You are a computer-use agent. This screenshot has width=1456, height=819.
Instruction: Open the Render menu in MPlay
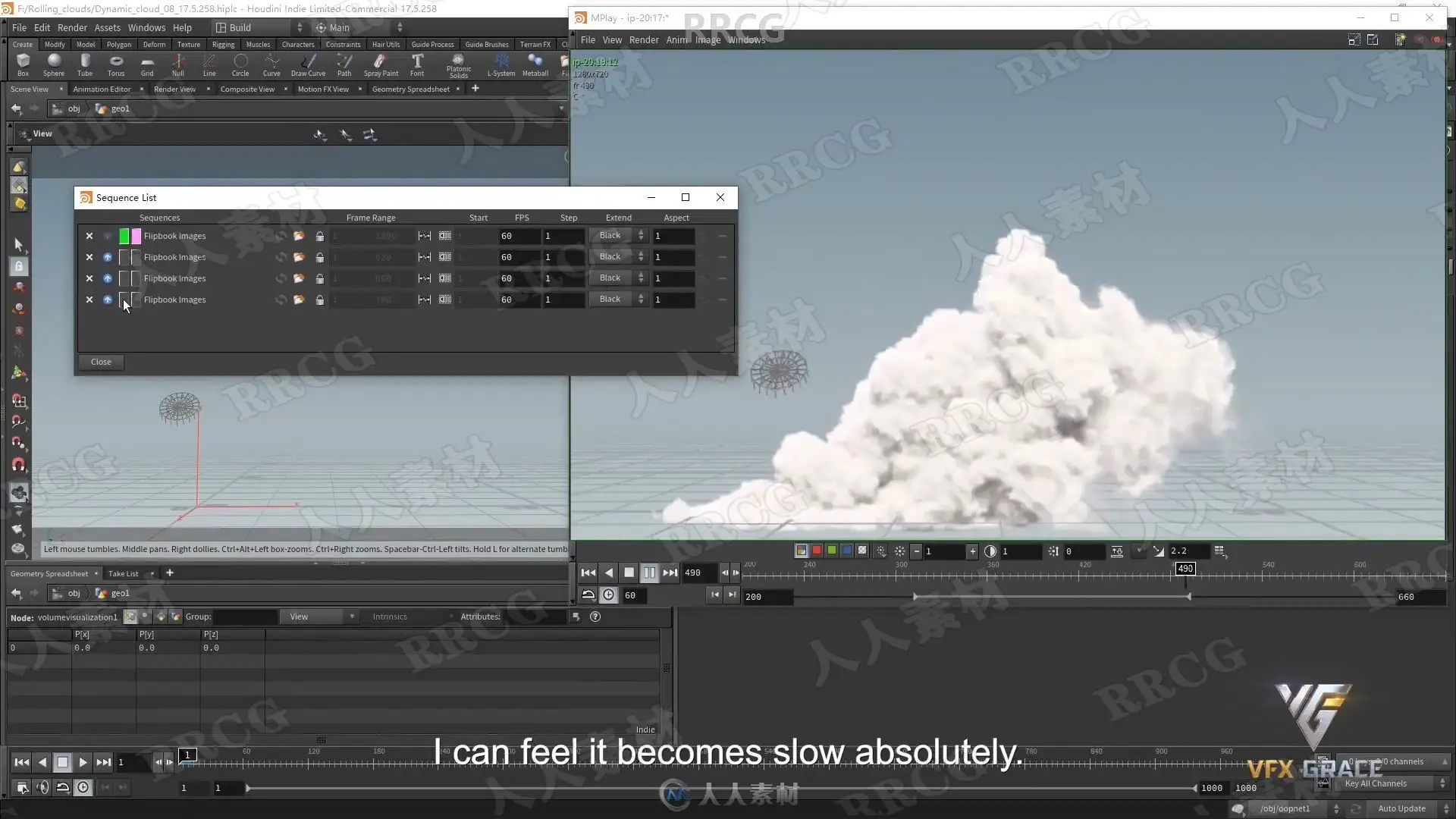click(644, 40)
